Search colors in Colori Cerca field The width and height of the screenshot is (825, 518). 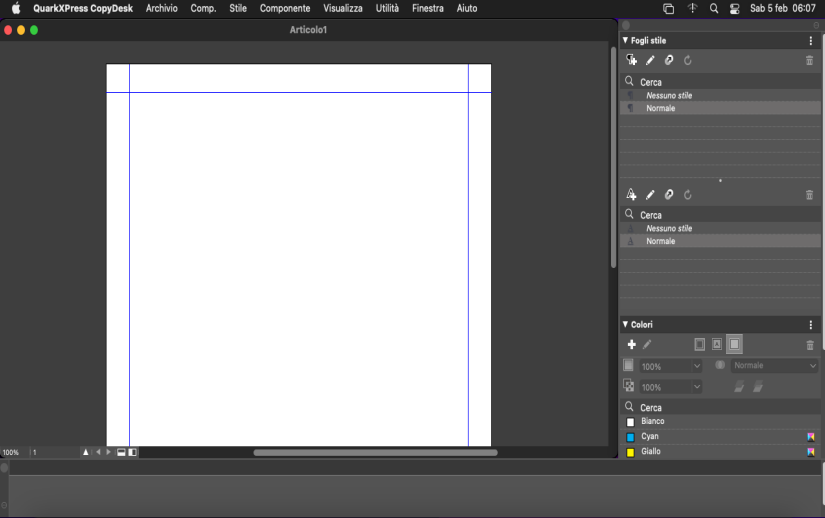pyautogui.click(x=720, y=408)
